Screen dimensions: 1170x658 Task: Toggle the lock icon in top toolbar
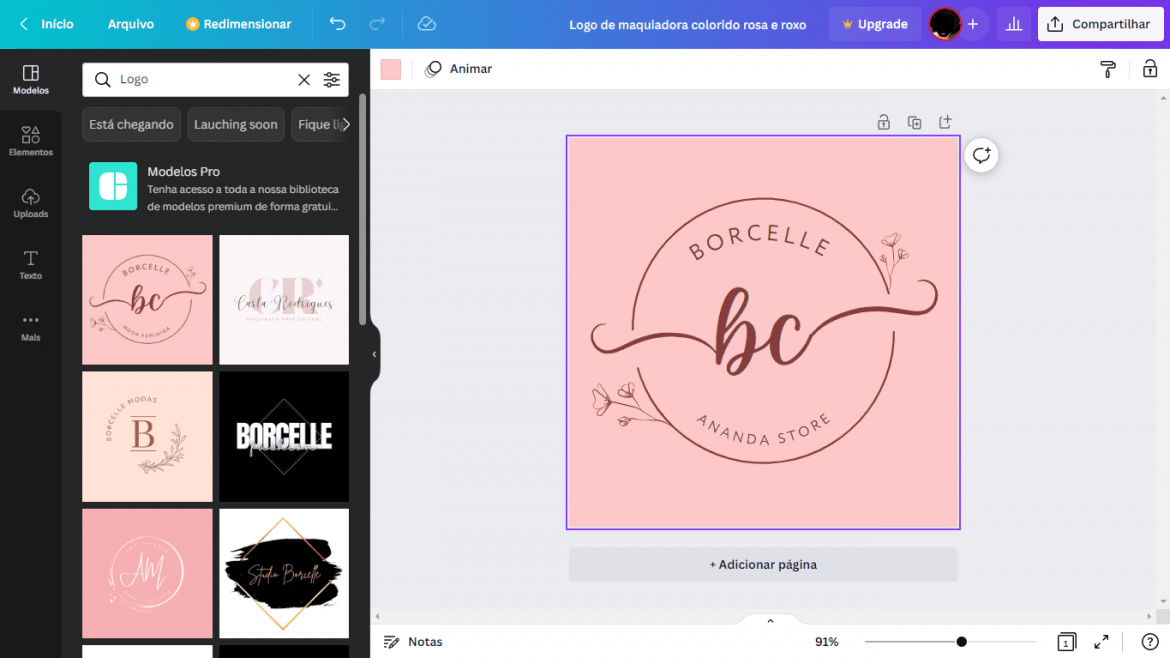(x=1150, y=69)
